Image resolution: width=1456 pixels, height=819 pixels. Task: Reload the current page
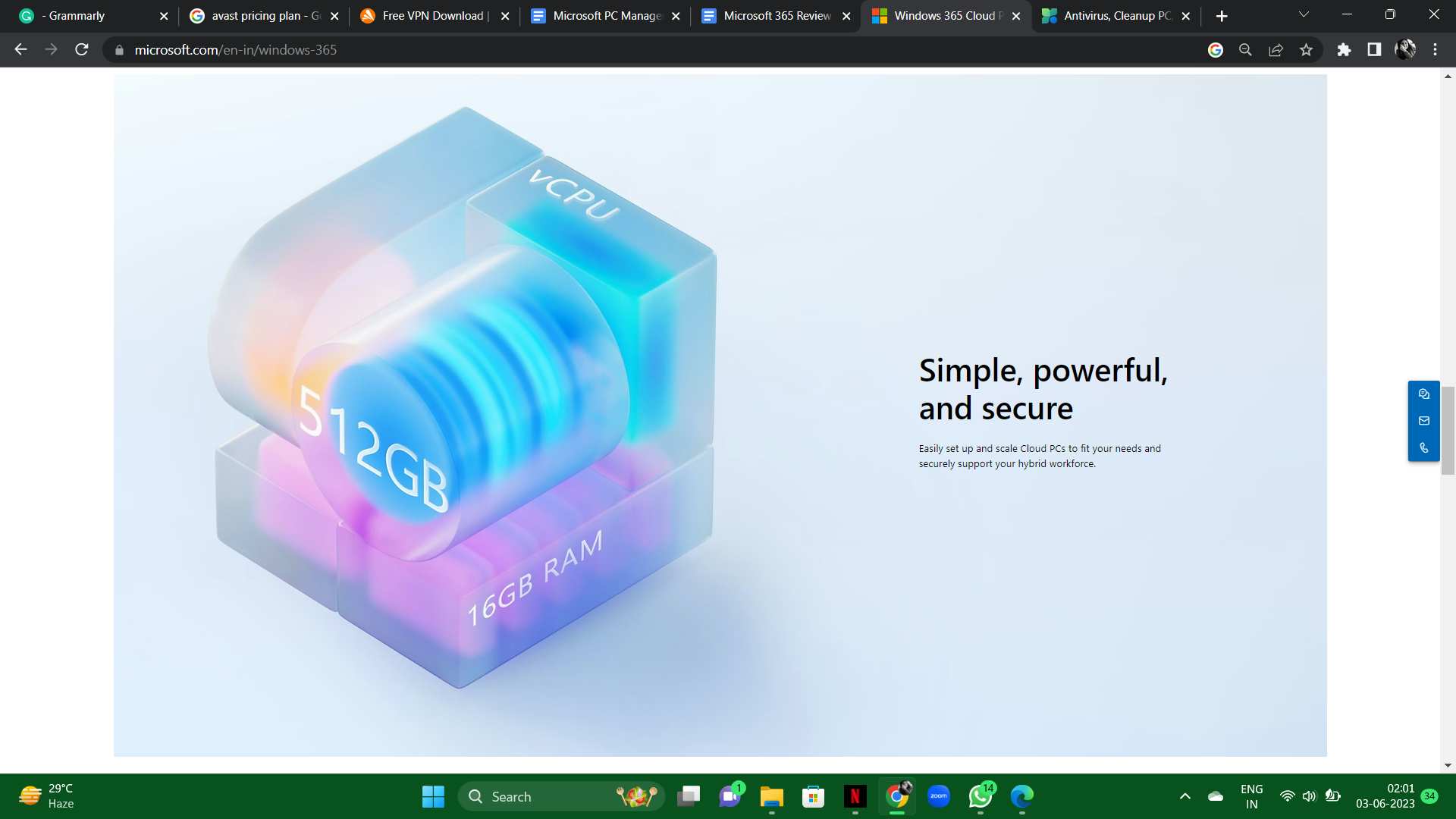(x=81, y=49)
